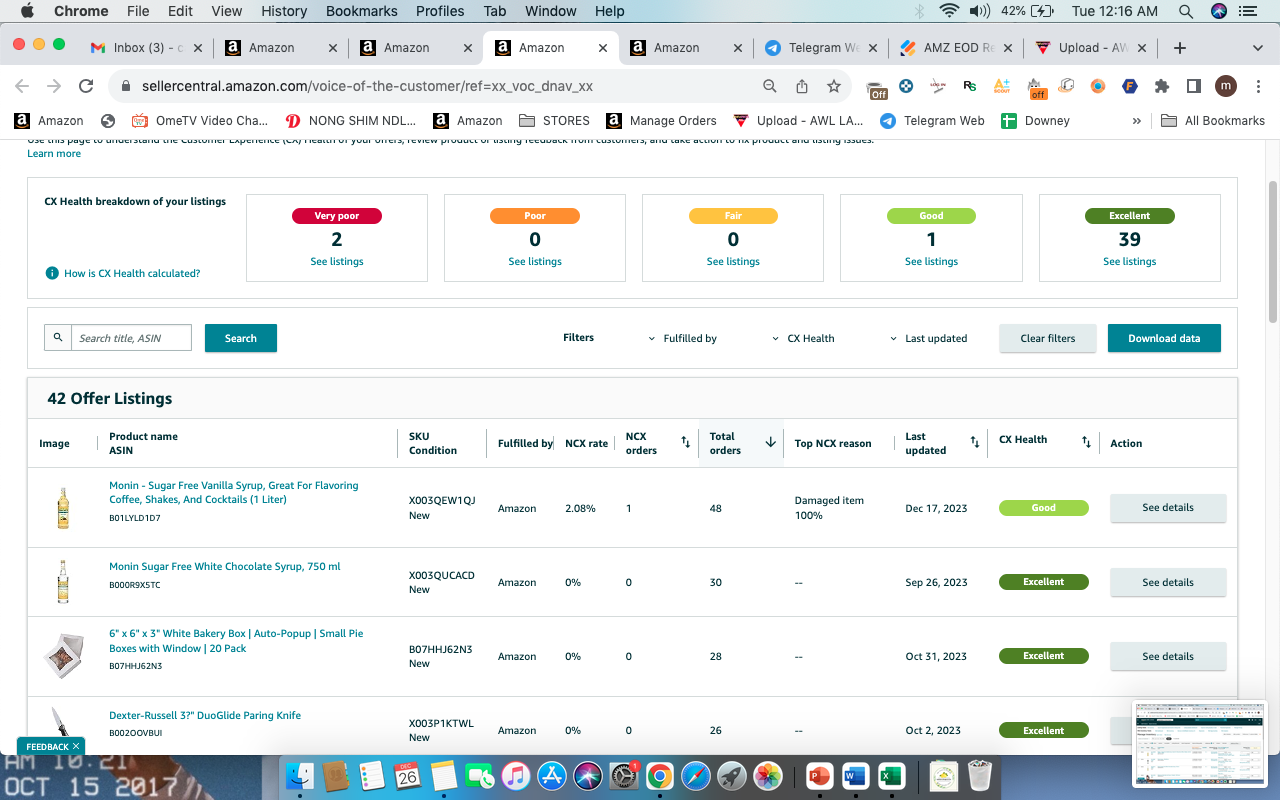Click the screenshot preview thumbnail at bottom right
This screenshot has width=1280, height=800.
tap(1201, 744)
